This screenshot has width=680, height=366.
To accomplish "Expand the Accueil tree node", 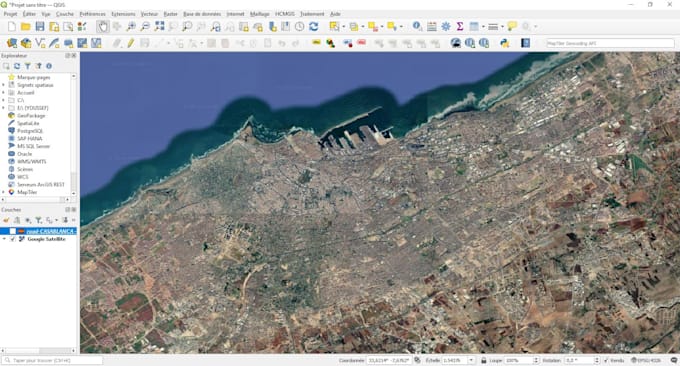I will pyautogui.click(x=3, y=92).
